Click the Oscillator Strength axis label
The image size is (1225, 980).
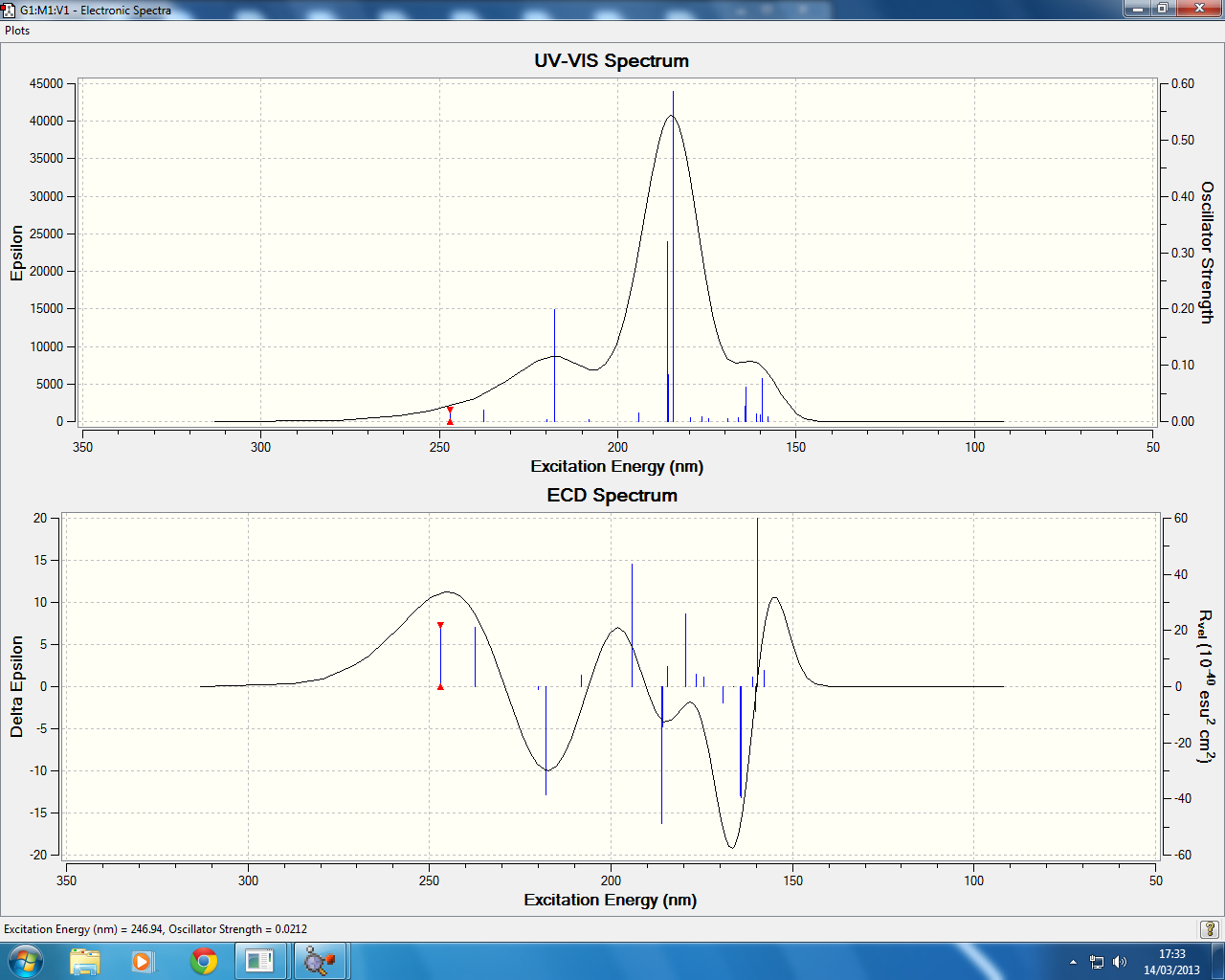click(x=1207, y=253)
